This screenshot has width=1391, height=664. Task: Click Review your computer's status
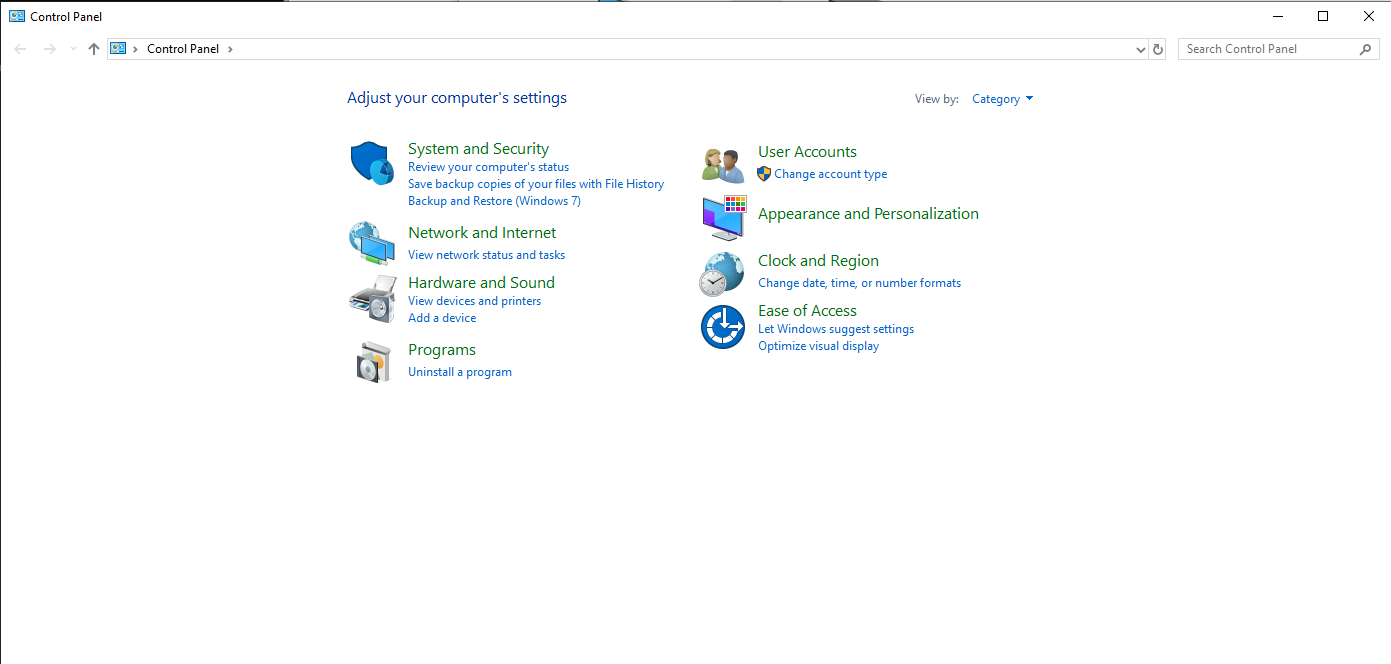tap(488, 167)
